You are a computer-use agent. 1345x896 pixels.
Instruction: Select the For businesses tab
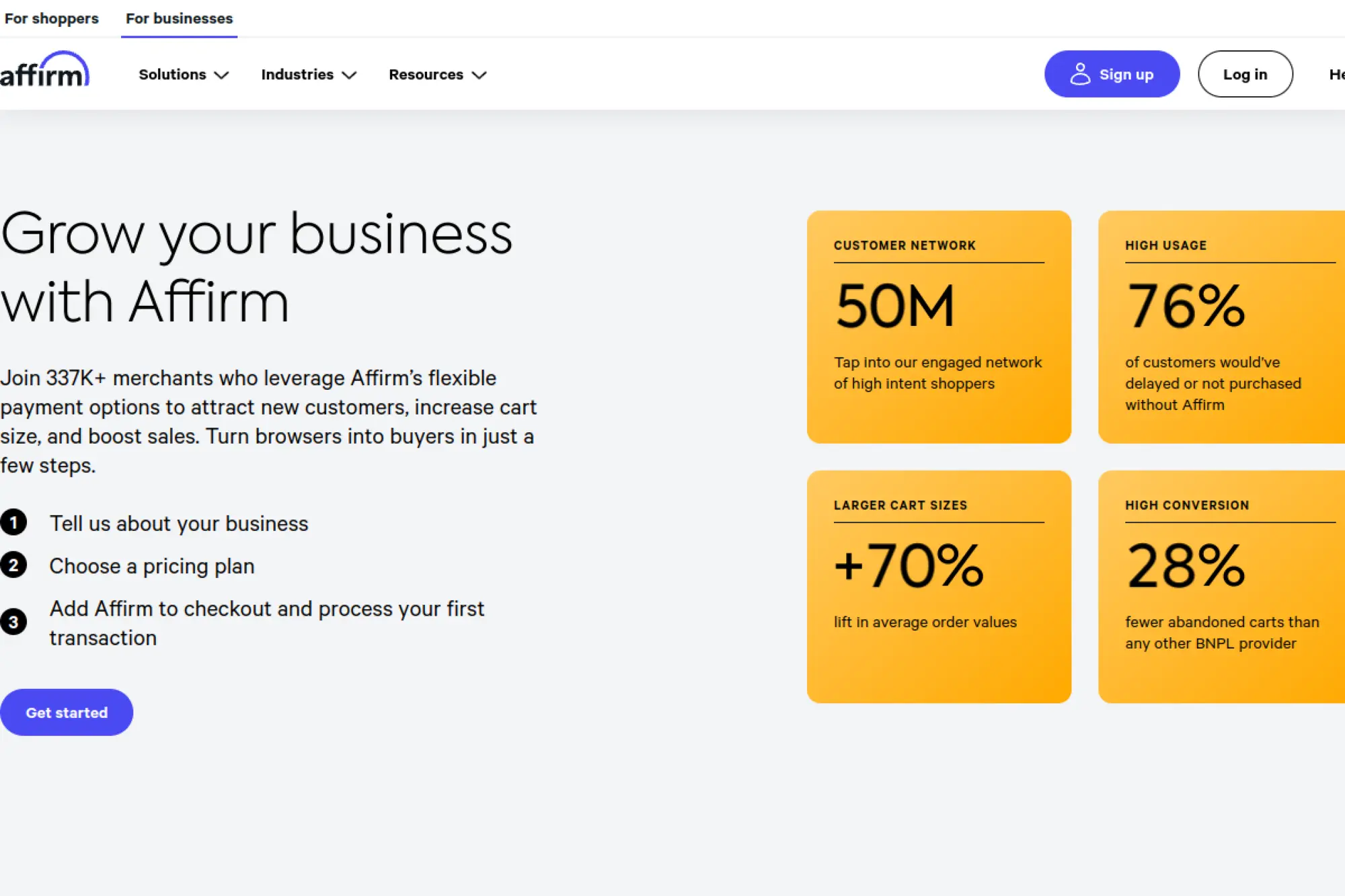[179, 18]
